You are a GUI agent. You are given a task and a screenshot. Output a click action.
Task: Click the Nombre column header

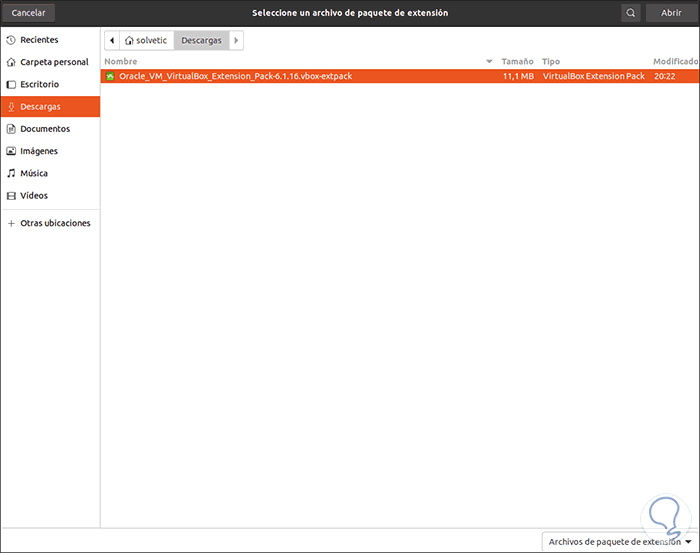[121, 61]
